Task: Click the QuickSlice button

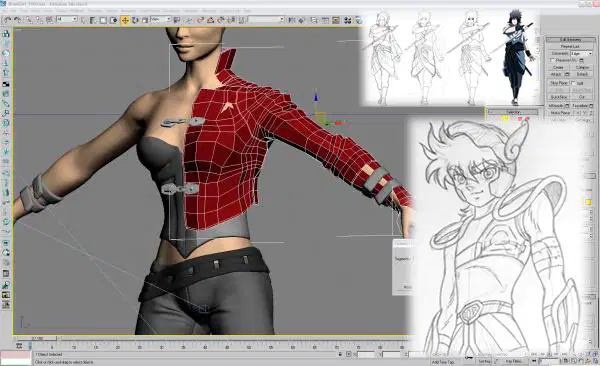Action: pos(559,97)
